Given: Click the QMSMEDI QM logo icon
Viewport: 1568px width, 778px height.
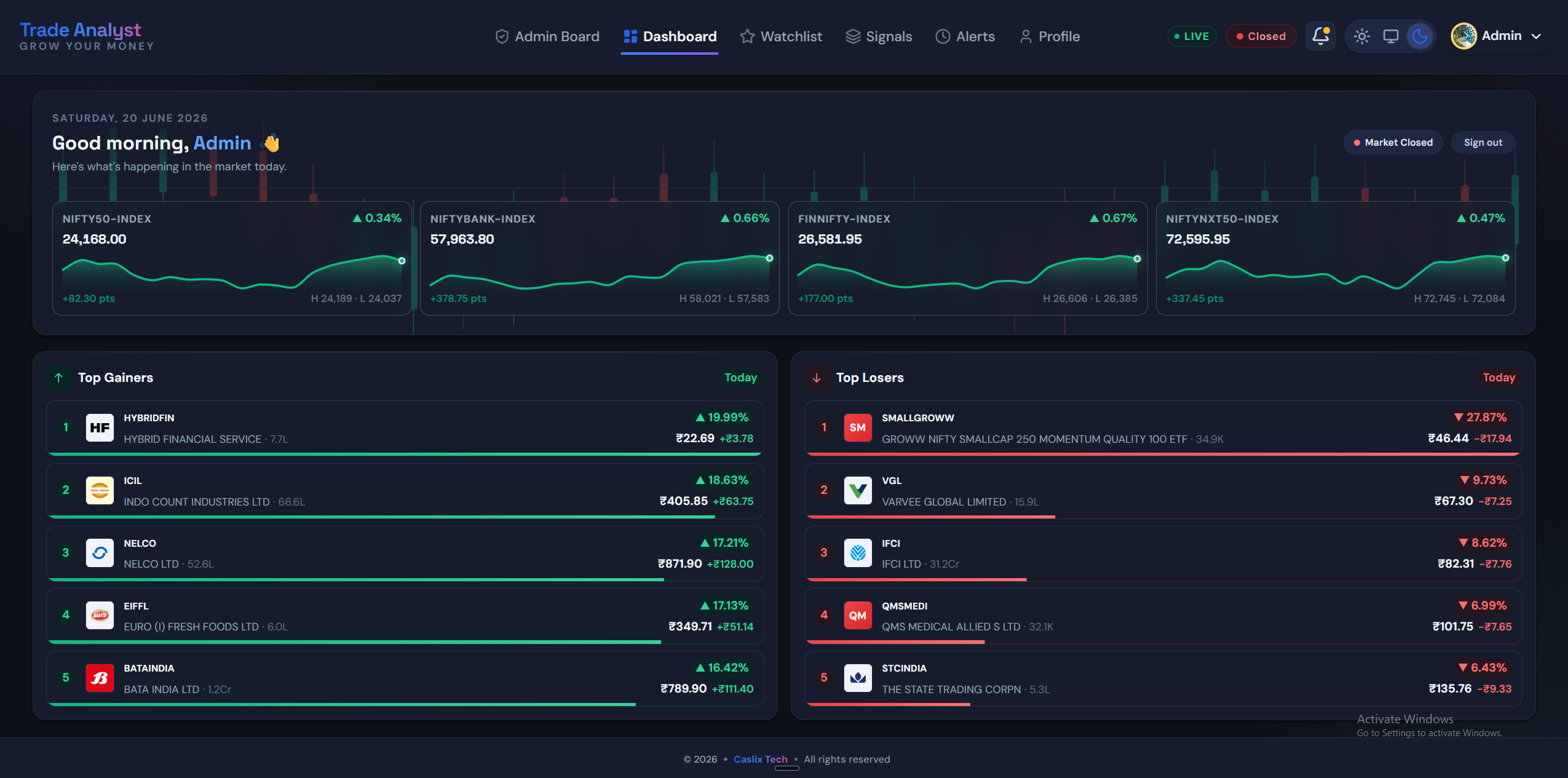Looking at the screenshot, I should pos(858,615).
